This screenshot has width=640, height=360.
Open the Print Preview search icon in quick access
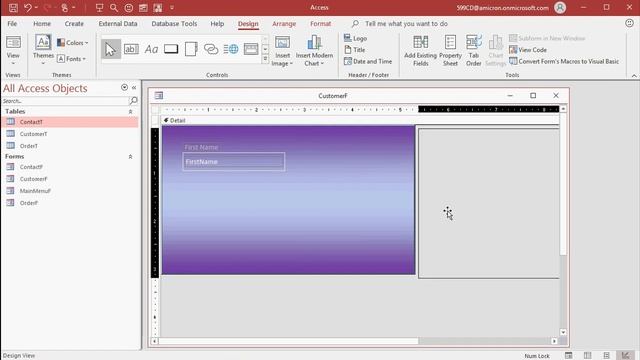tap(114, 7)
